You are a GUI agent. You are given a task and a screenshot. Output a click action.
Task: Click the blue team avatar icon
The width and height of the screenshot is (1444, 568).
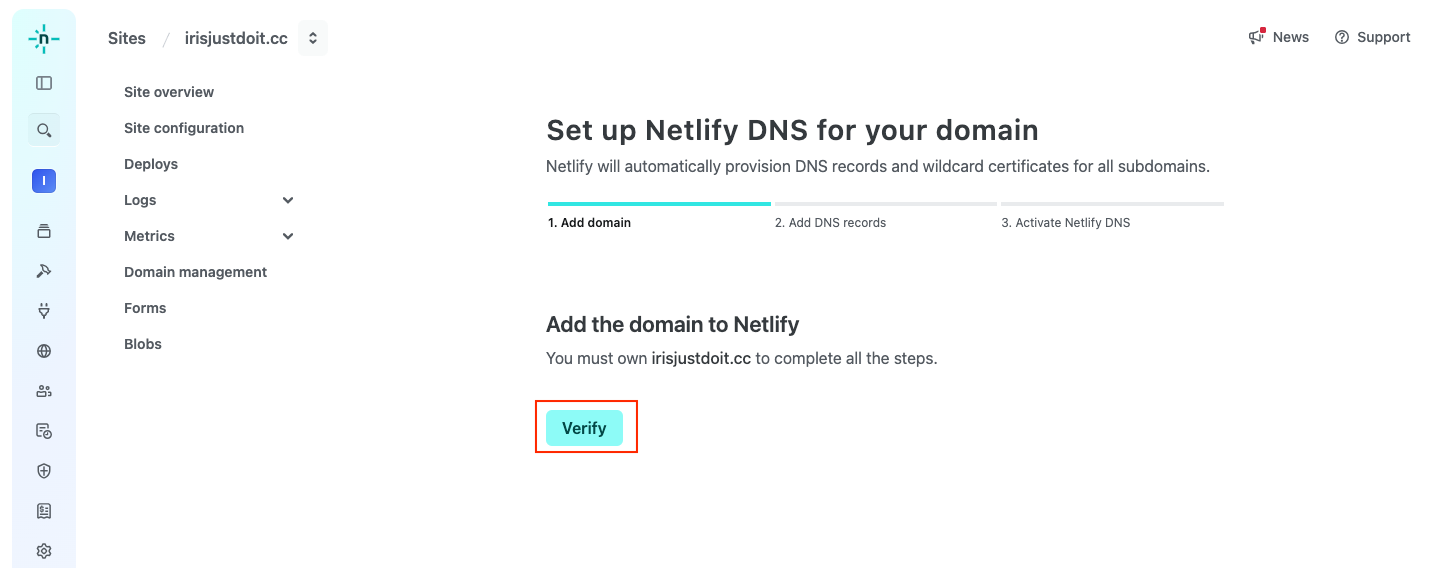coord(43,181)
